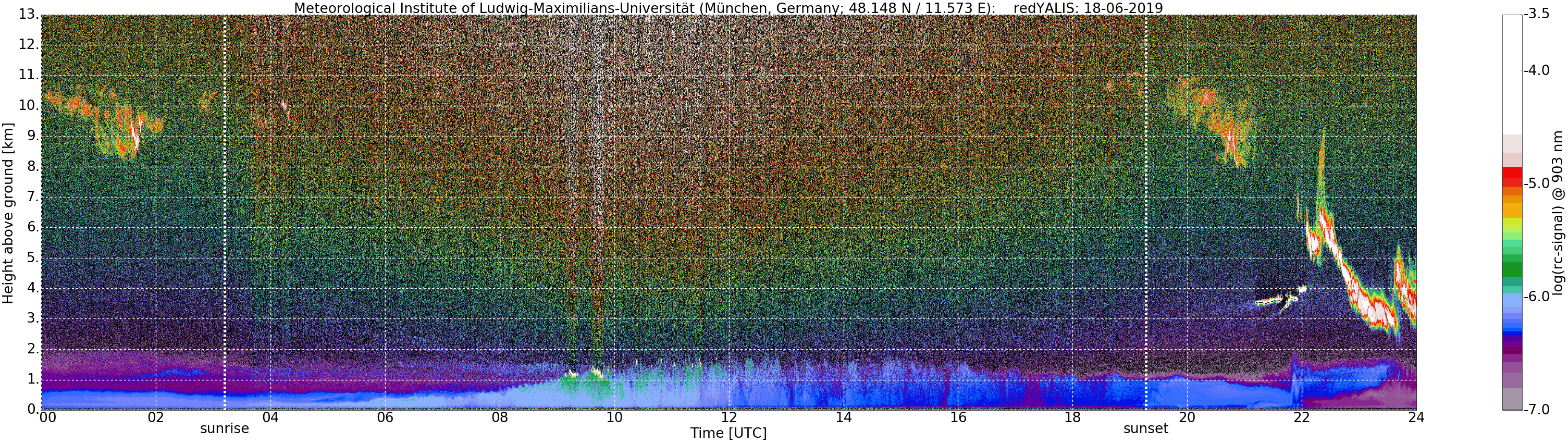This screenshot has height=443, width=1568.
Task: Click the '-7.0' colorbar tick label
Action: click(1536, 410)
